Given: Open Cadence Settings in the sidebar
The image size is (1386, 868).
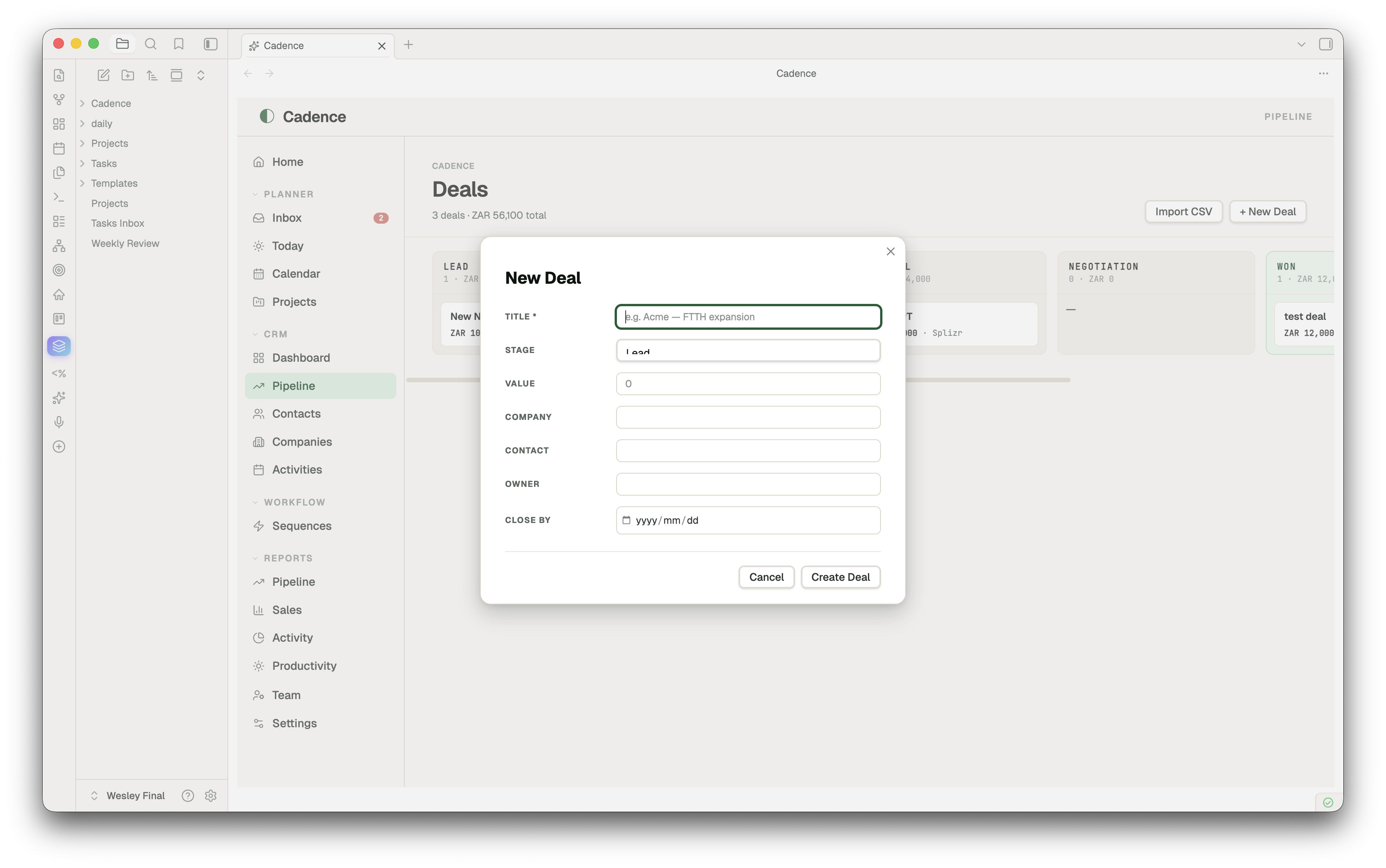Looking at the screenshot, I should [x=320, y=723].
